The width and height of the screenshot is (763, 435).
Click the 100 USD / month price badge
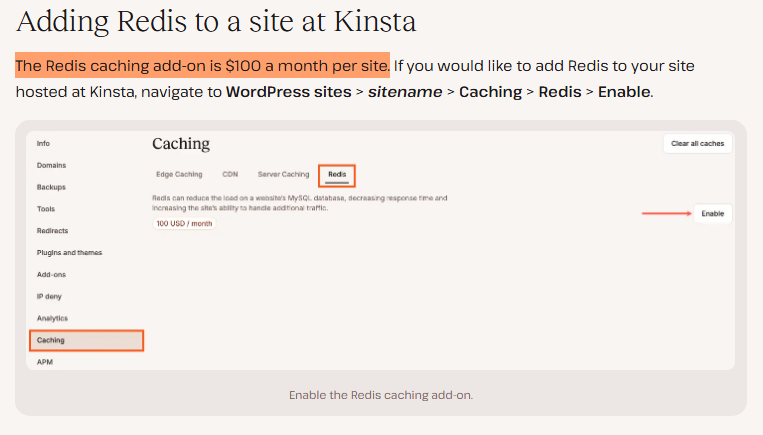click(x=184, y=223)
